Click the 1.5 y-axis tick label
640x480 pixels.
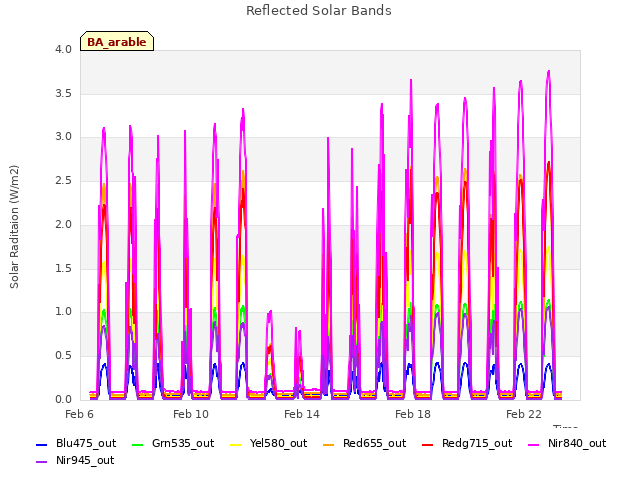64,268
